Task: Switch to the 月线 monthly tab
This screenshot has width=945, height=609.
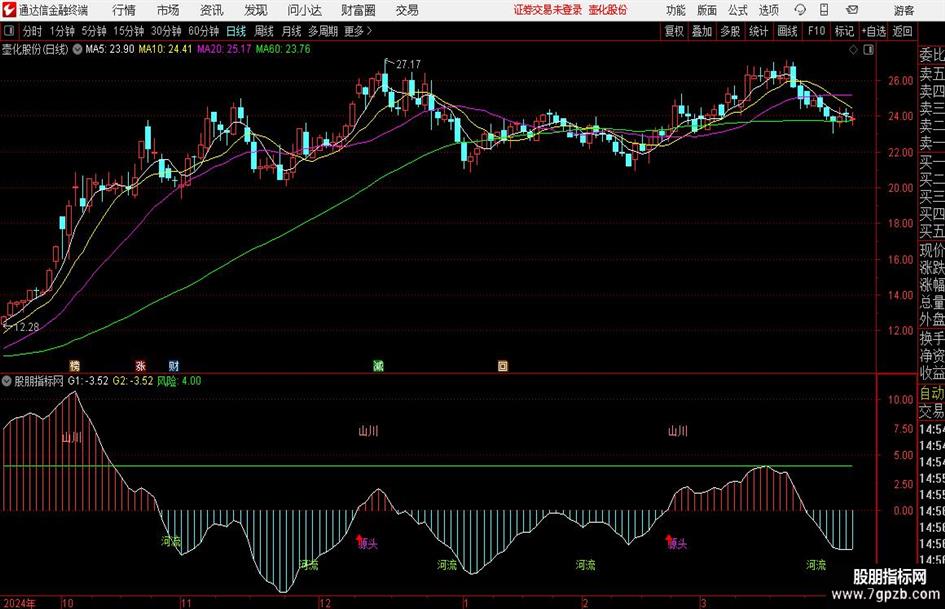Action: pos(292,31)
